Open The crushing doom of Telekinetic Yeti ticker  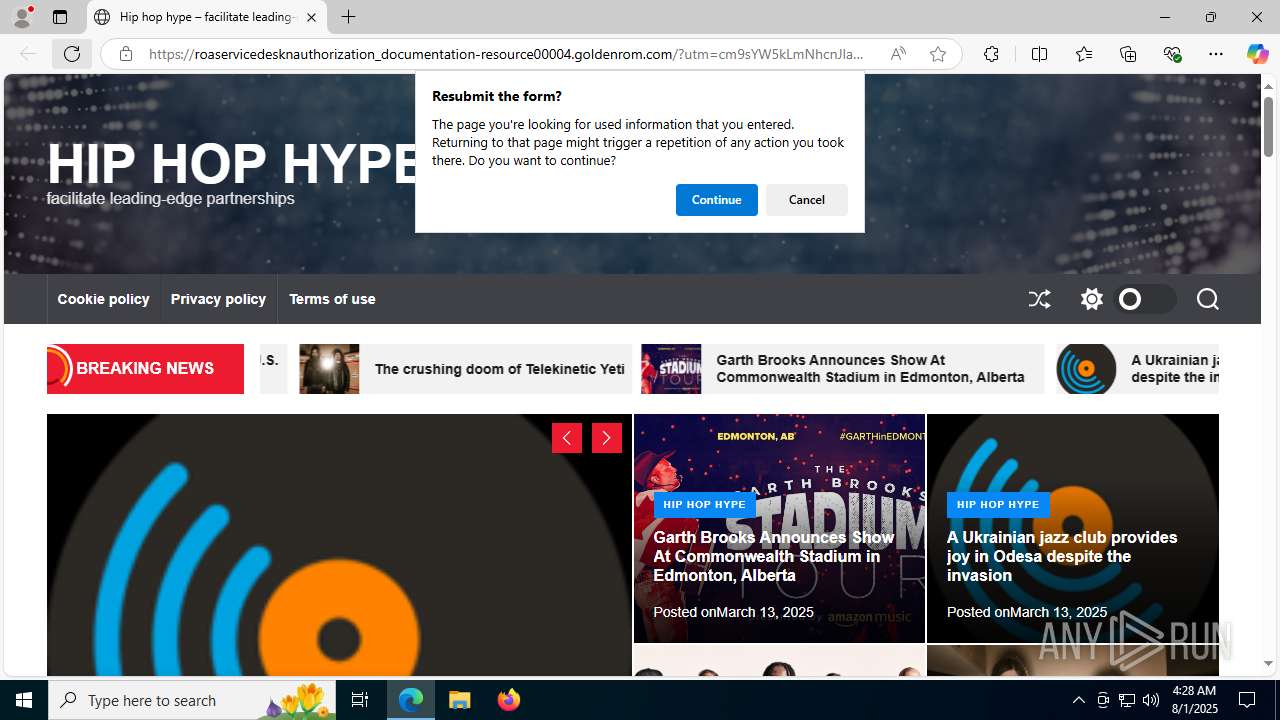[499, 369]
